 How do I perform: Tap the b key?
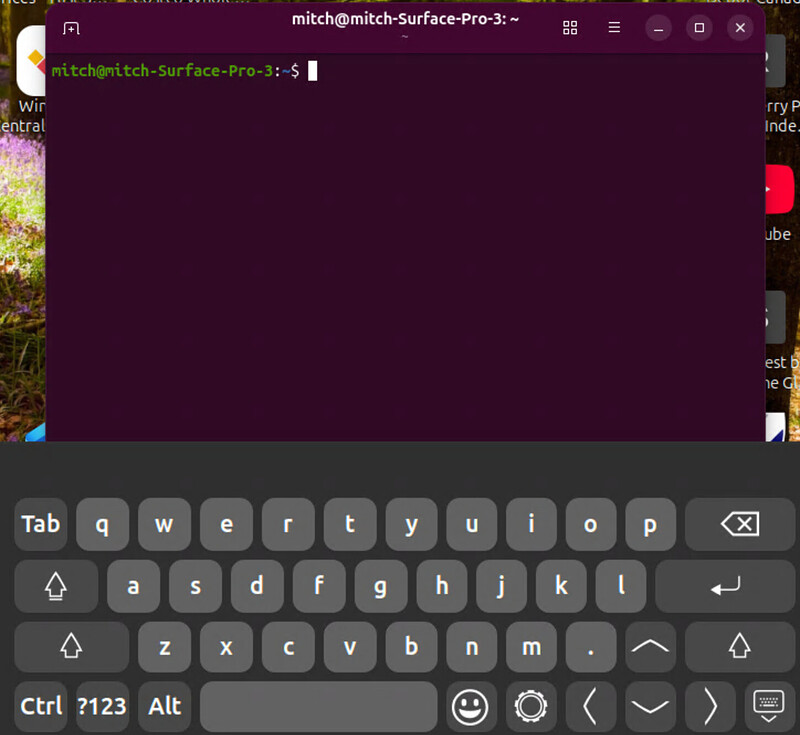click(411, 647)
